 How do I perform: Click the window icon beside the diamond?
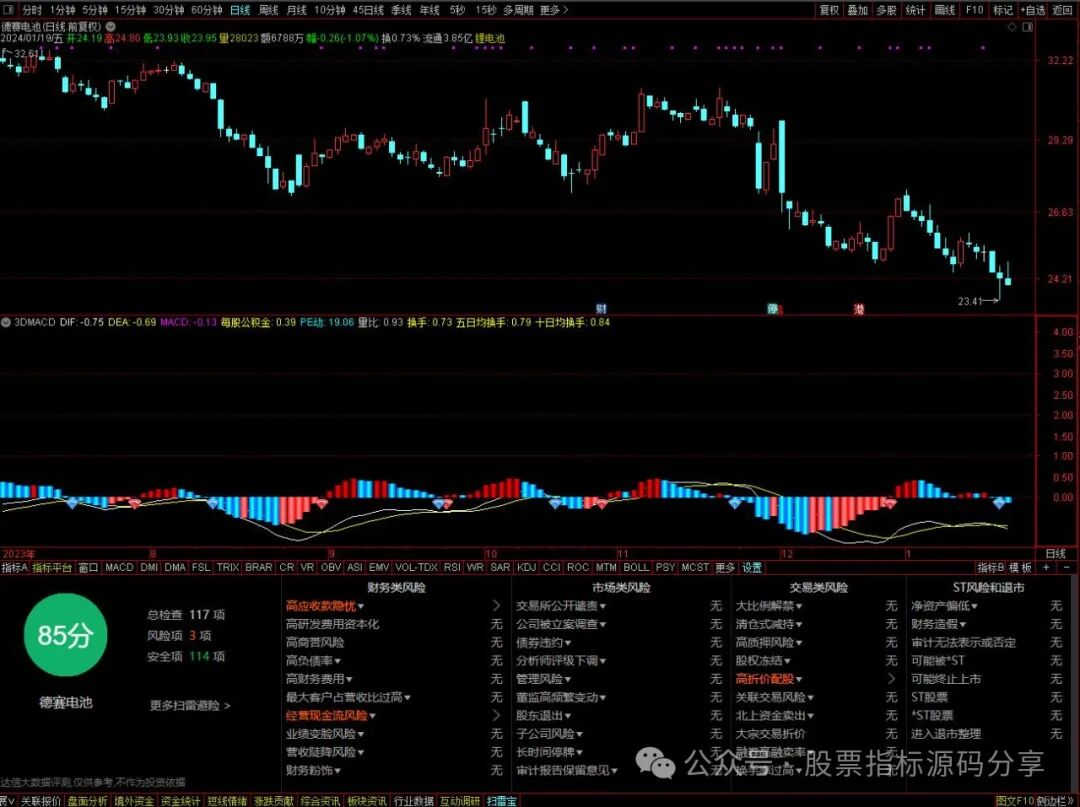pyautogui.click(x=1028, y=27)
